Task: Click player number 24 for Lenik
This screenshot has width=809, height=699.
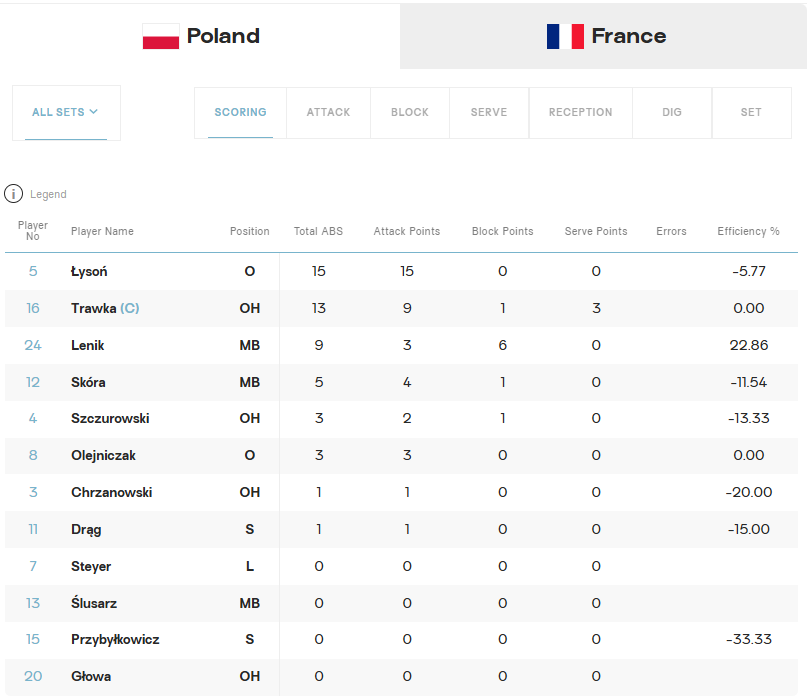Action: click(33, 345)
